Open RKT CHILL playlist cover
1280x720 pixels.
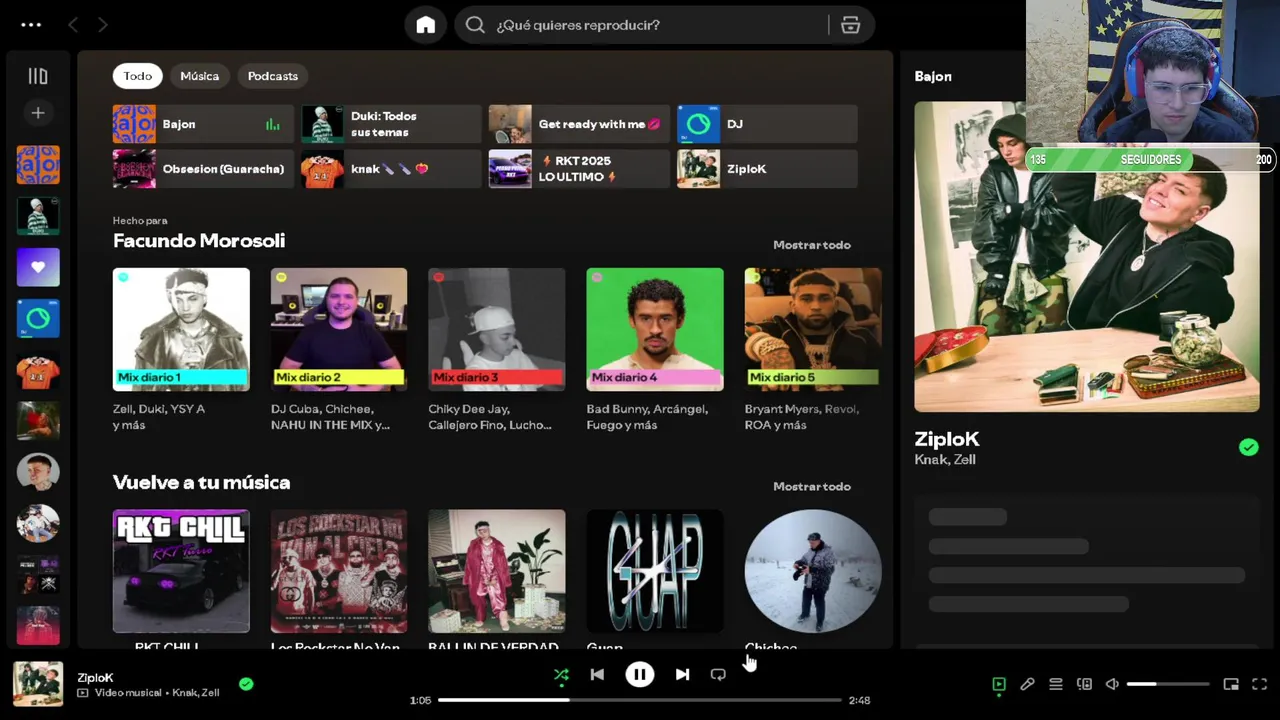pyautogui.click(x=181, y=571)
